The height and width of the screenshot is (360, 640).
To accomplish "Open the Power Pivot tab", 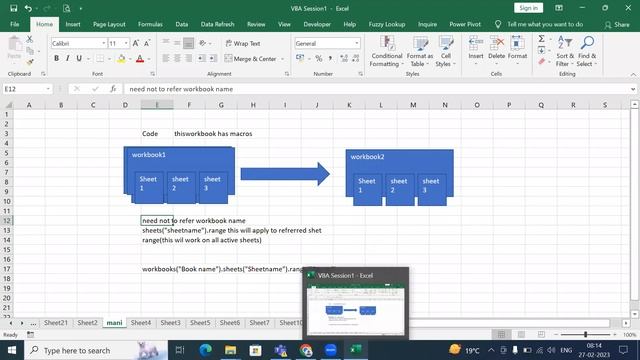I will pos(465,24).
